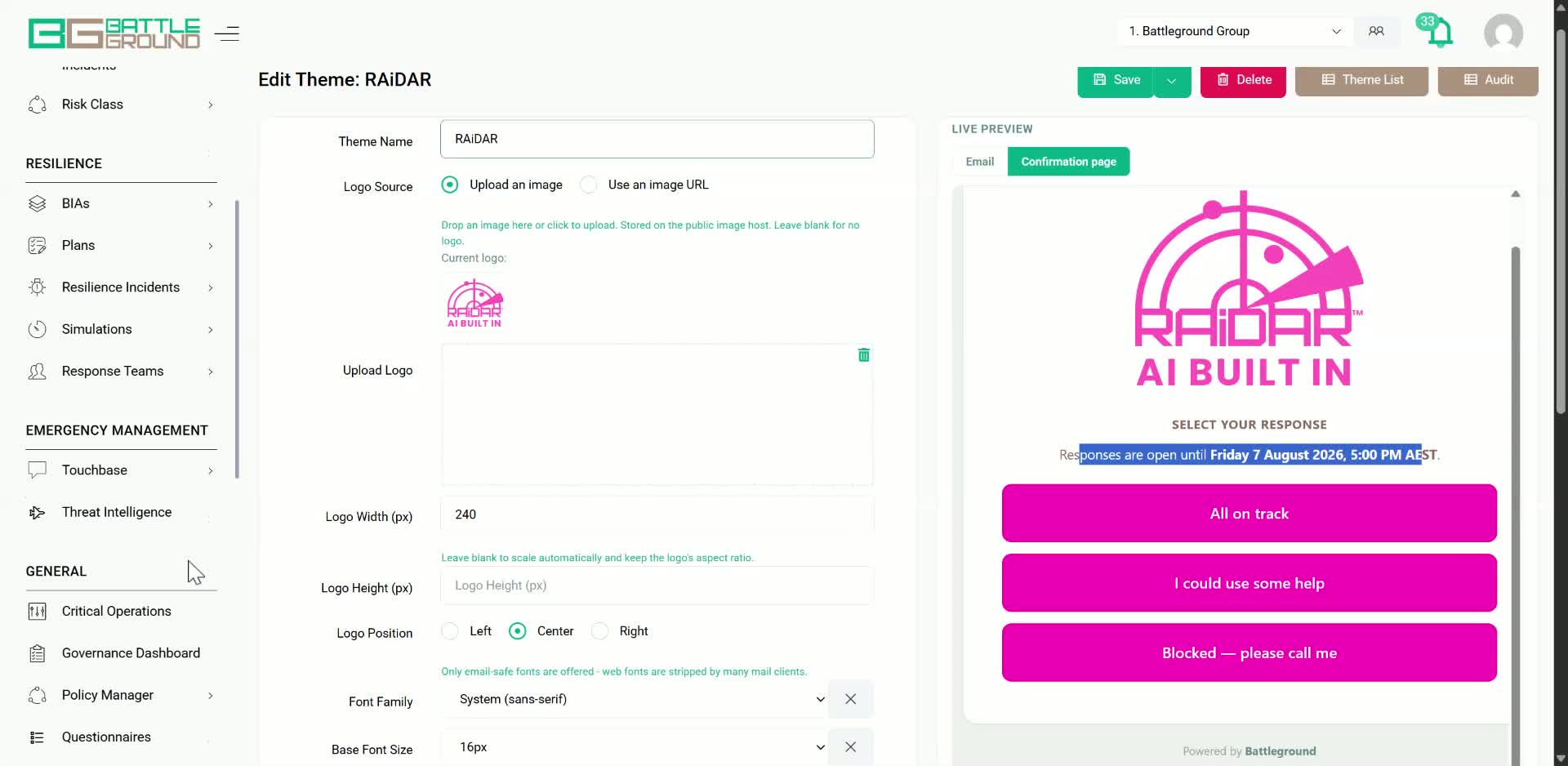Open Governance Dashboard from sidebar
Screen dimensions: 1568x766
[x=131, y=653]
